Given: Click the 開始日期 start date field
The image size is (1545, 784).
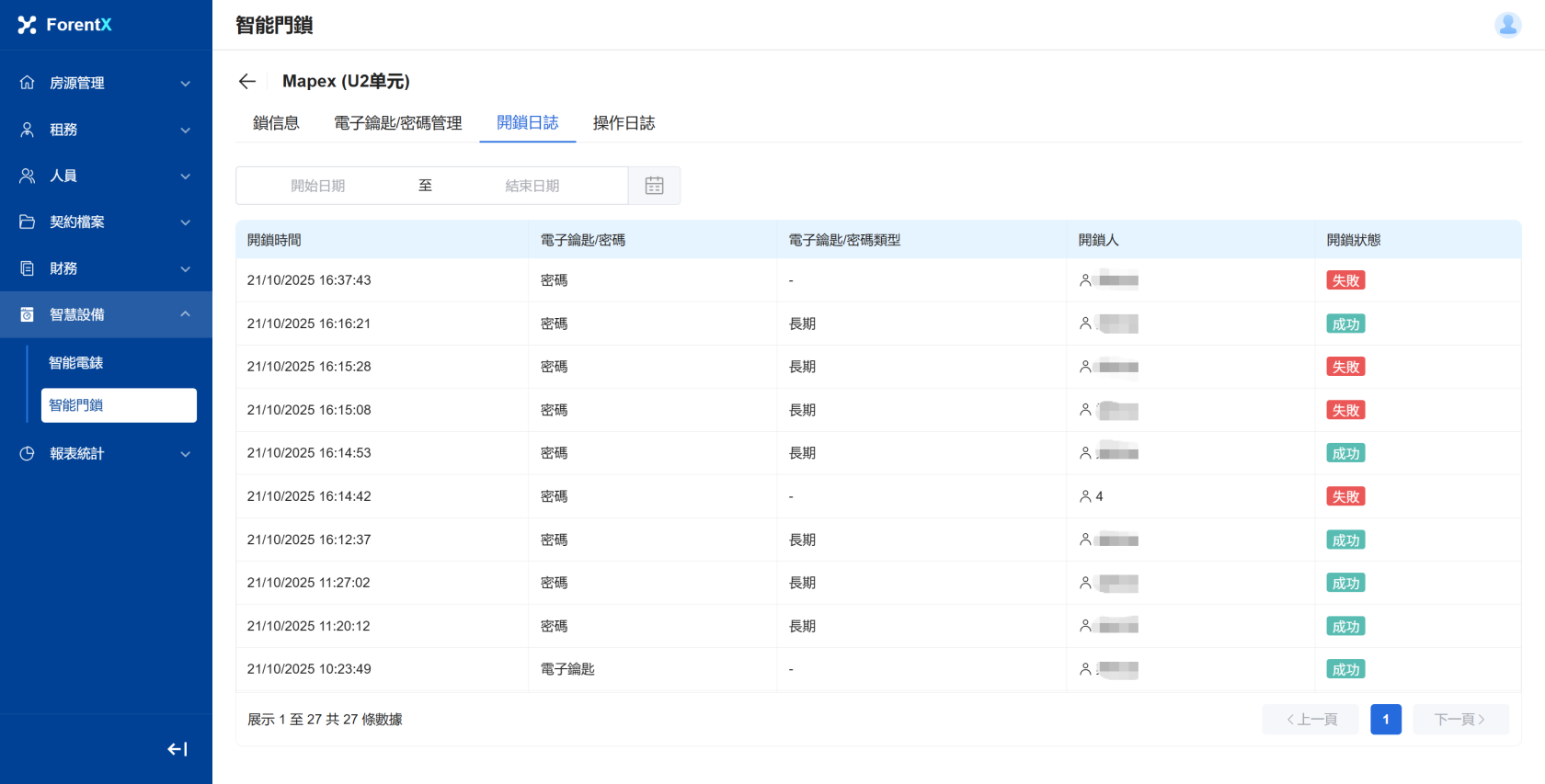Looking at the screenshot, I should click(x=318, y=186).
